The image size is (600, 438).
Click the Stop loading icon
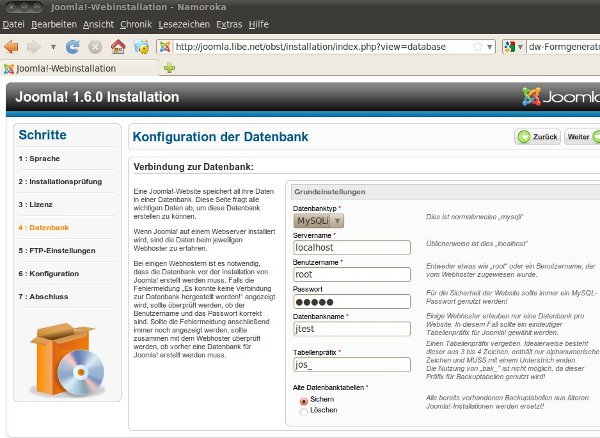click(x=95, y=47)
